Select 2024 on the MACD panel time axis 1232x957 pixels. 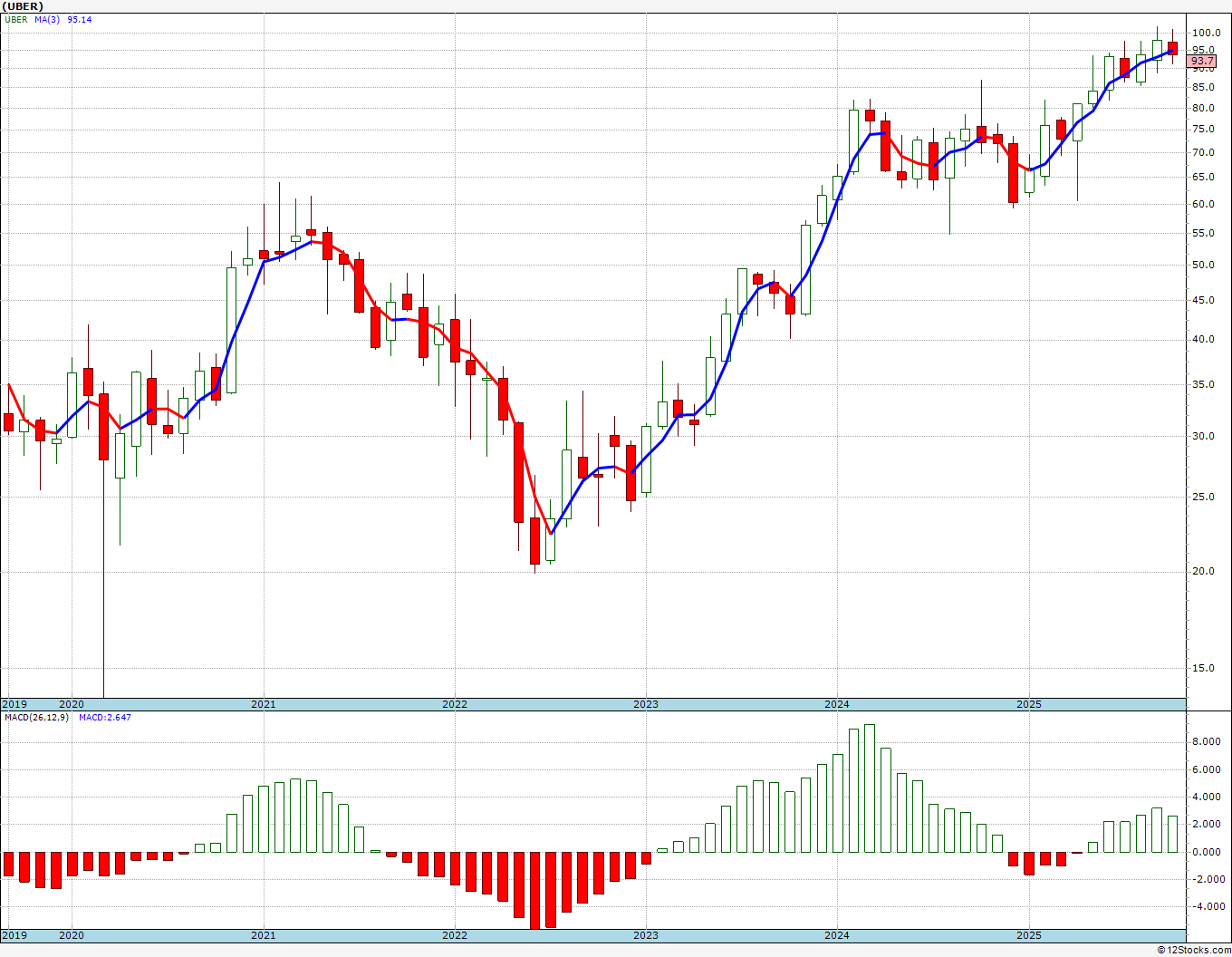tap(837, 935)
